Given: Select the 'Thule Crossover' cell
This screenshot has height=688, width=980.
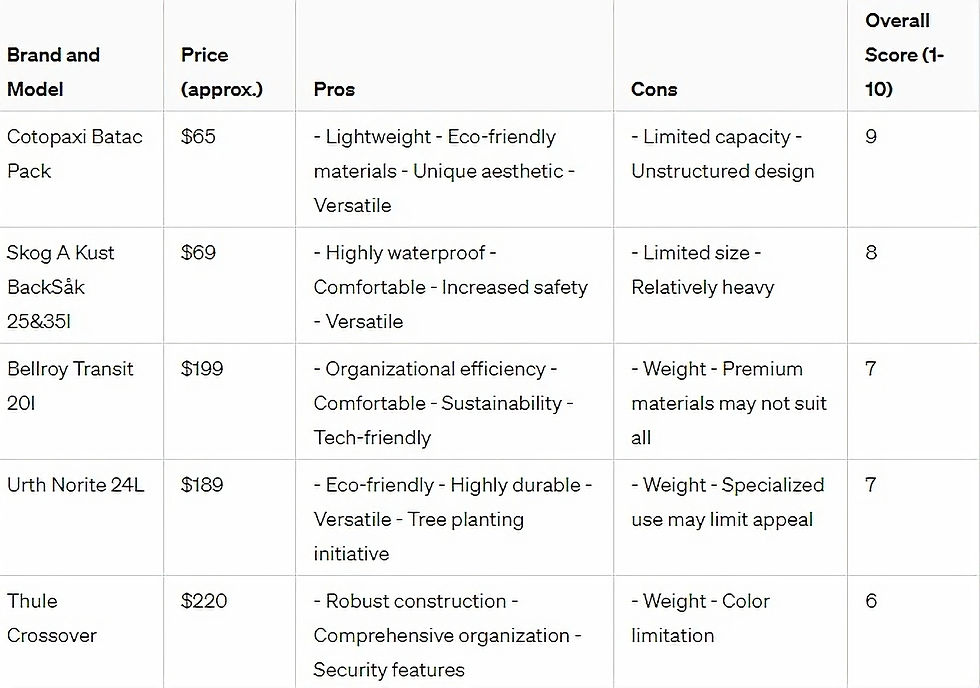Looking at the screenshot, I should [52, 618].
